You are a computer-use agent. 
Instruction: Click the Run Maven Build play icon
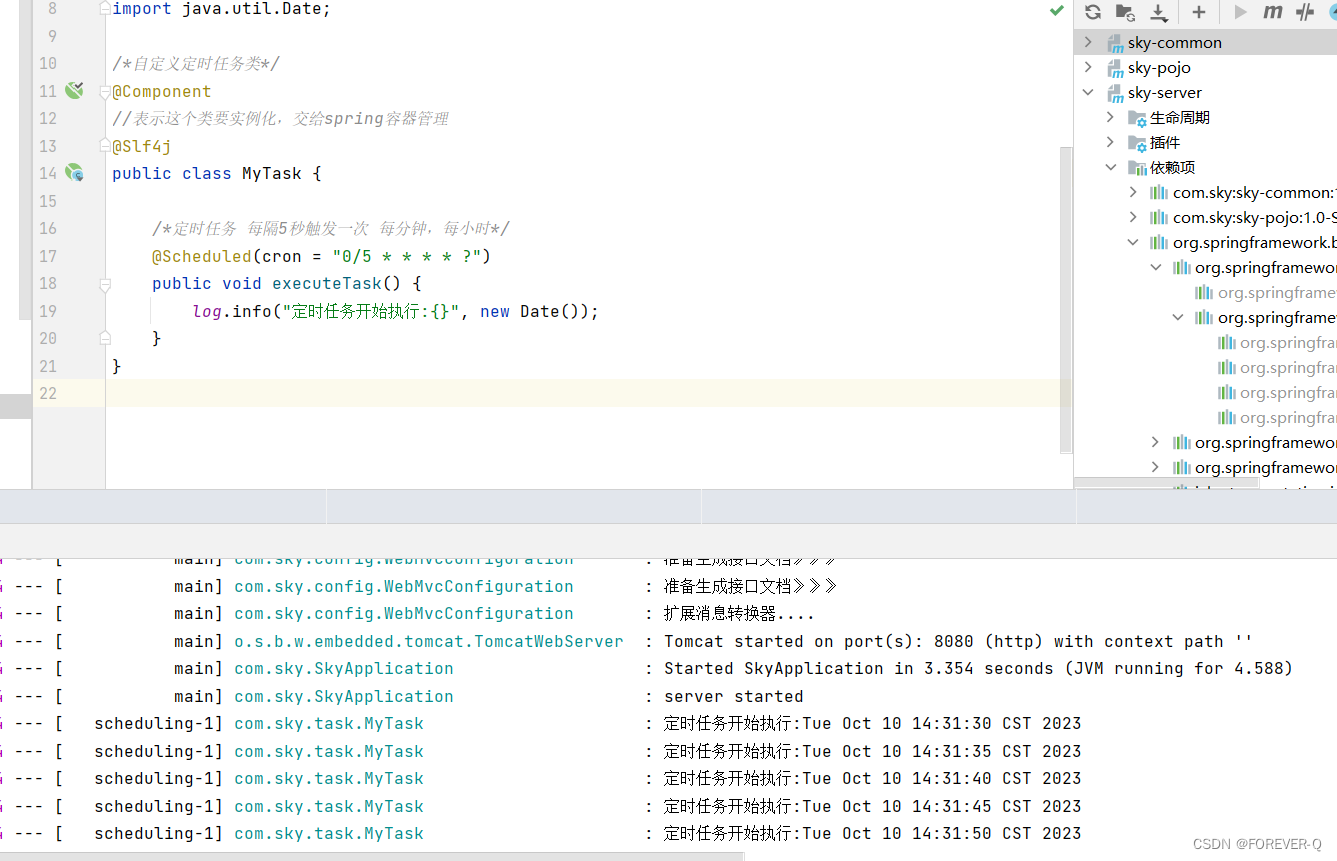[x=1240, y=12]
